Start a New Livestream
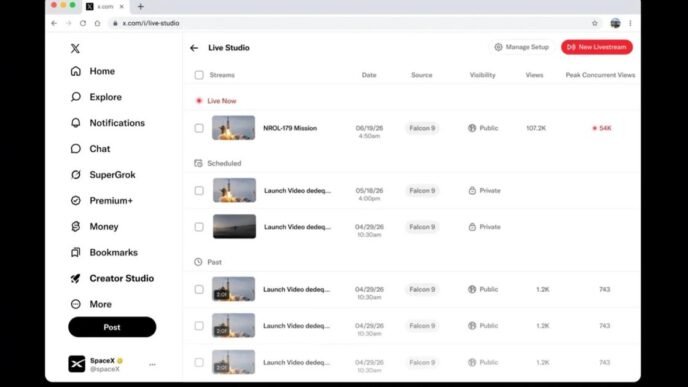The width and height of the screenshot is (688, 387). click(597, 47)
